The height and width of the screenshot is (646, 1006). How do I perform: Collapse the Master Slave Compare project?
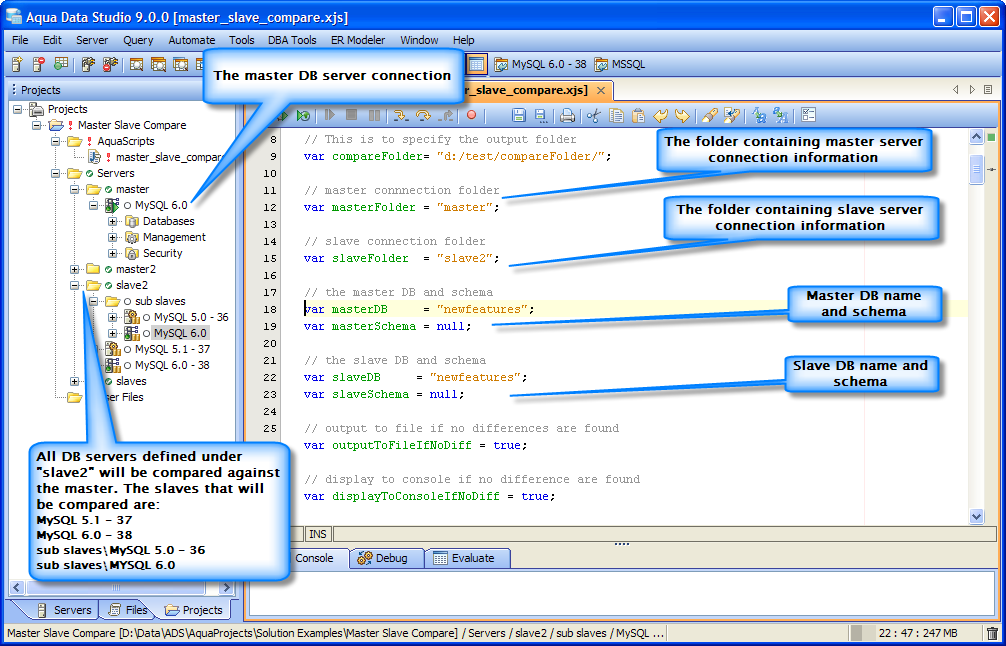(37, 125)
